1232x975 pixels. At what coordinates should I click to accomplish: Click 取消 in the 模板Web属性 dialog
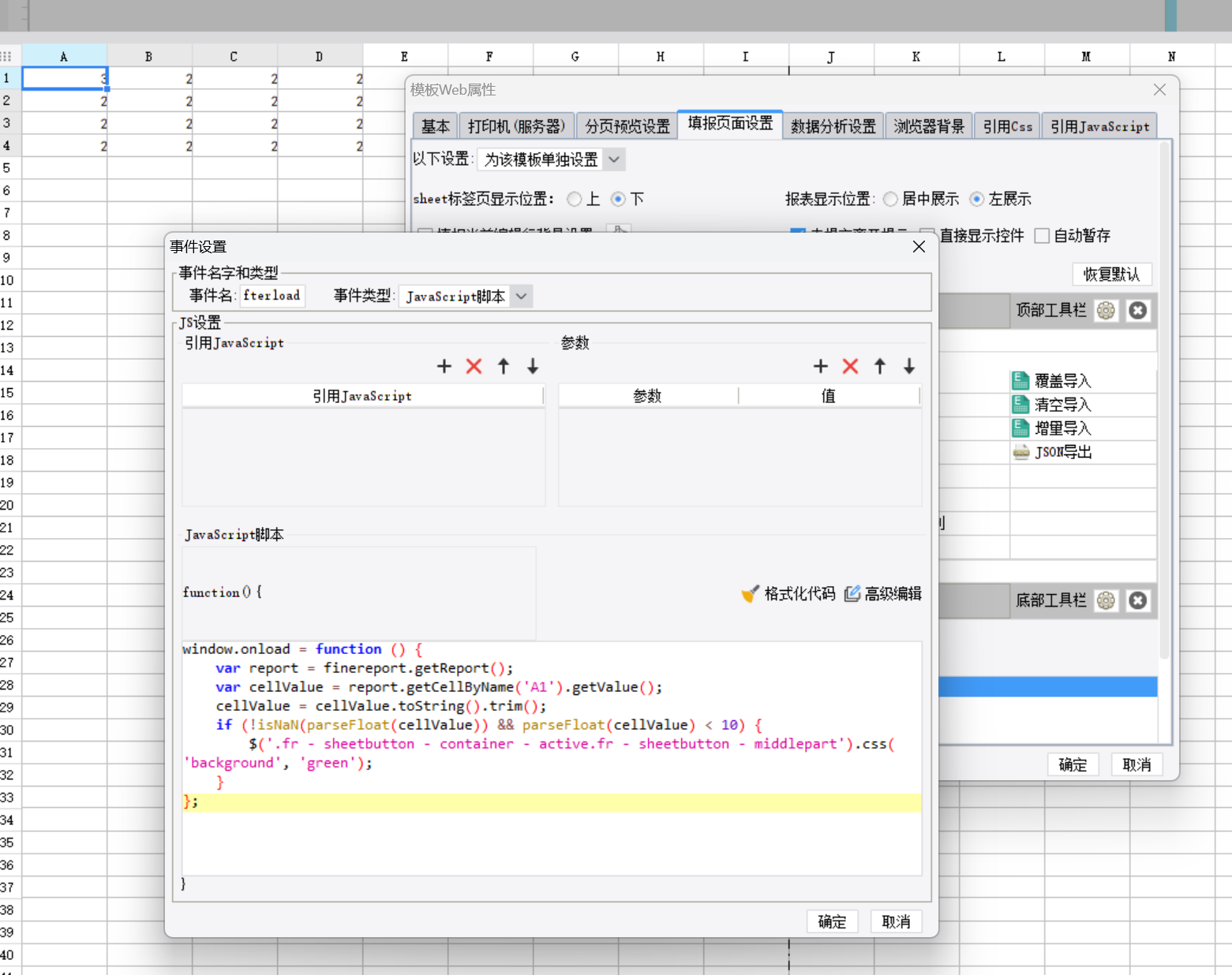coord(1137,764)
